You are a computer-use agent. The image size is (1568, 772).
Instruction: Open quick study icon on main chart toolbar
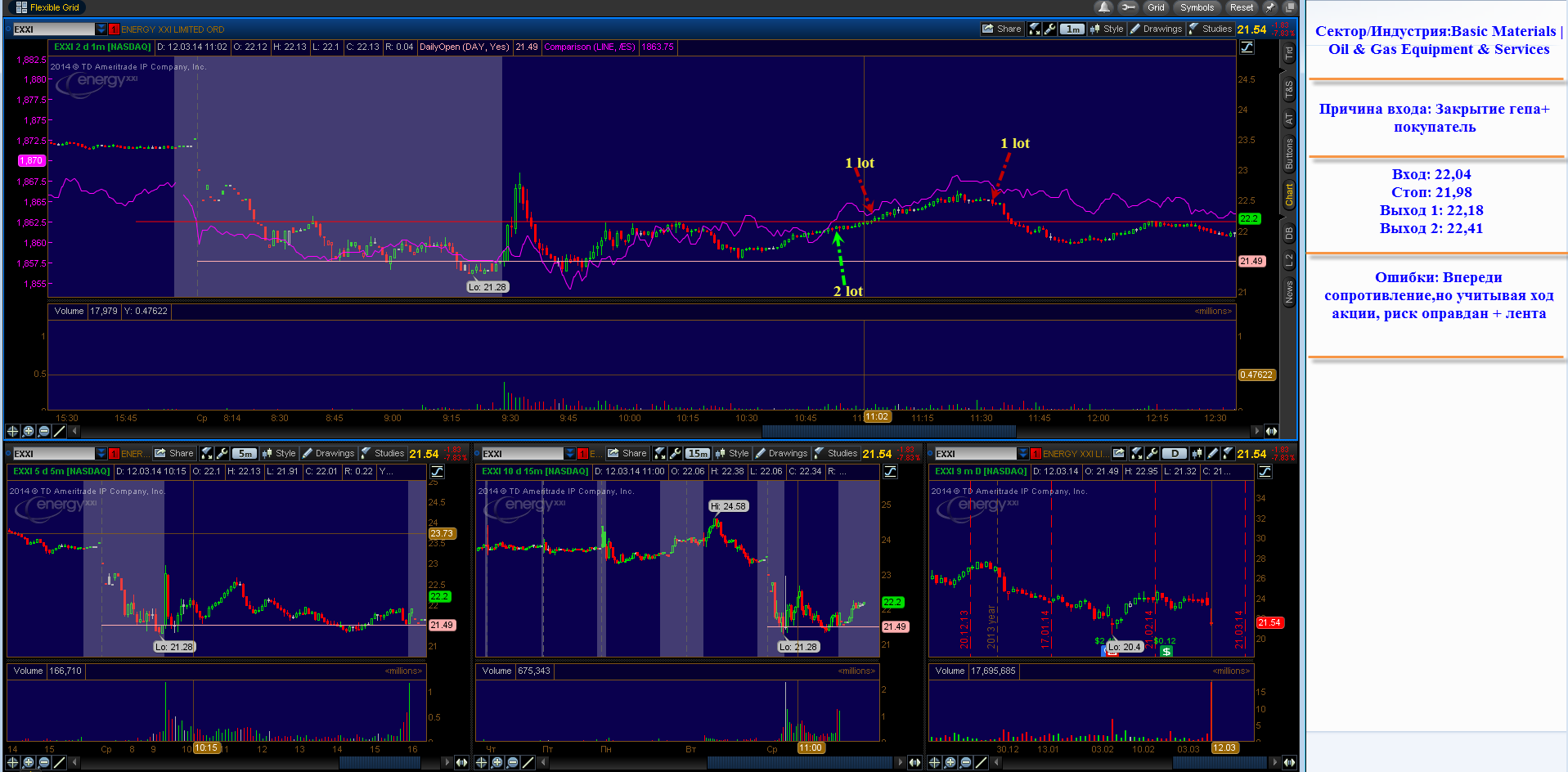1035,29
